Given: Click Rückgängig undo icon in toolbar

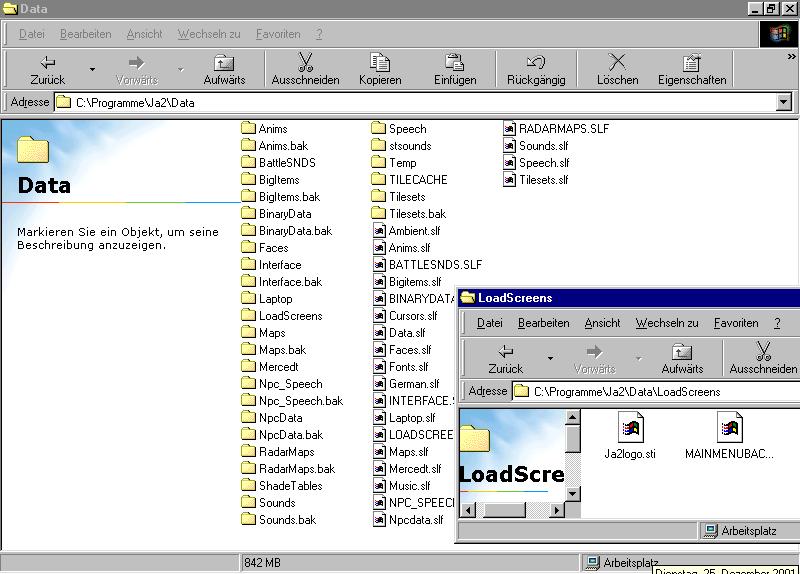Looking at the screenshot, I should (536, 62).
